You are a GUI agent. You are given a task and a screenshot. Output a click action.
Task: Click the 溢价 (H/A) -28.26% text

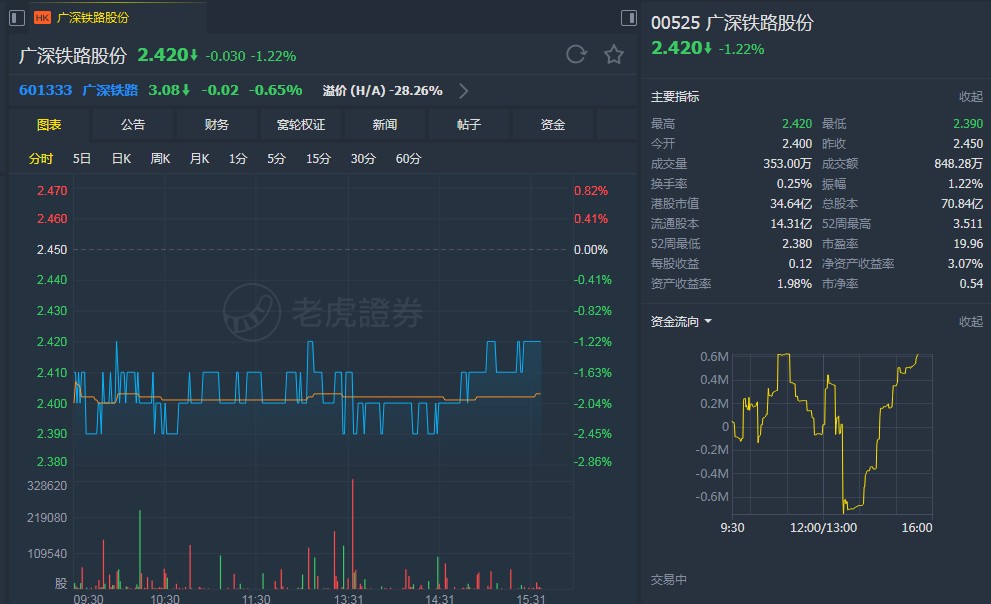pos(382,91)
